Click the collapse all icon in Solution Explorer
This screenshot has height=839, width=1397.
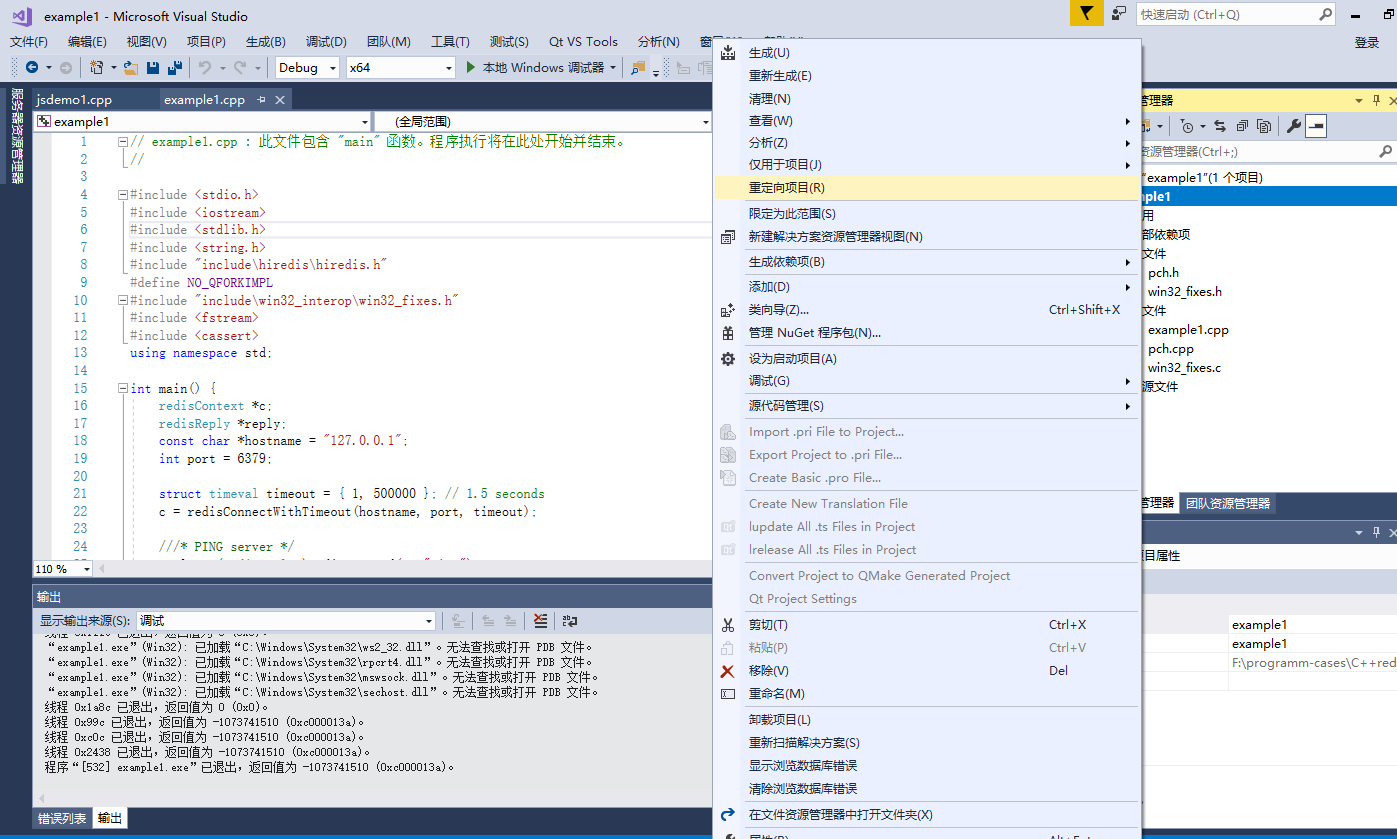1243,125
